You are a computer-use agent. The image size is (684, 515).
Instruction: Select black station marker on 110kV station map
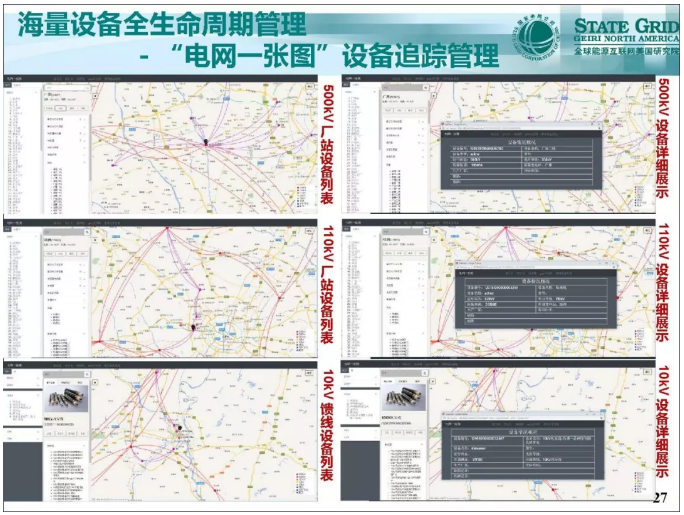coord(194,327)
